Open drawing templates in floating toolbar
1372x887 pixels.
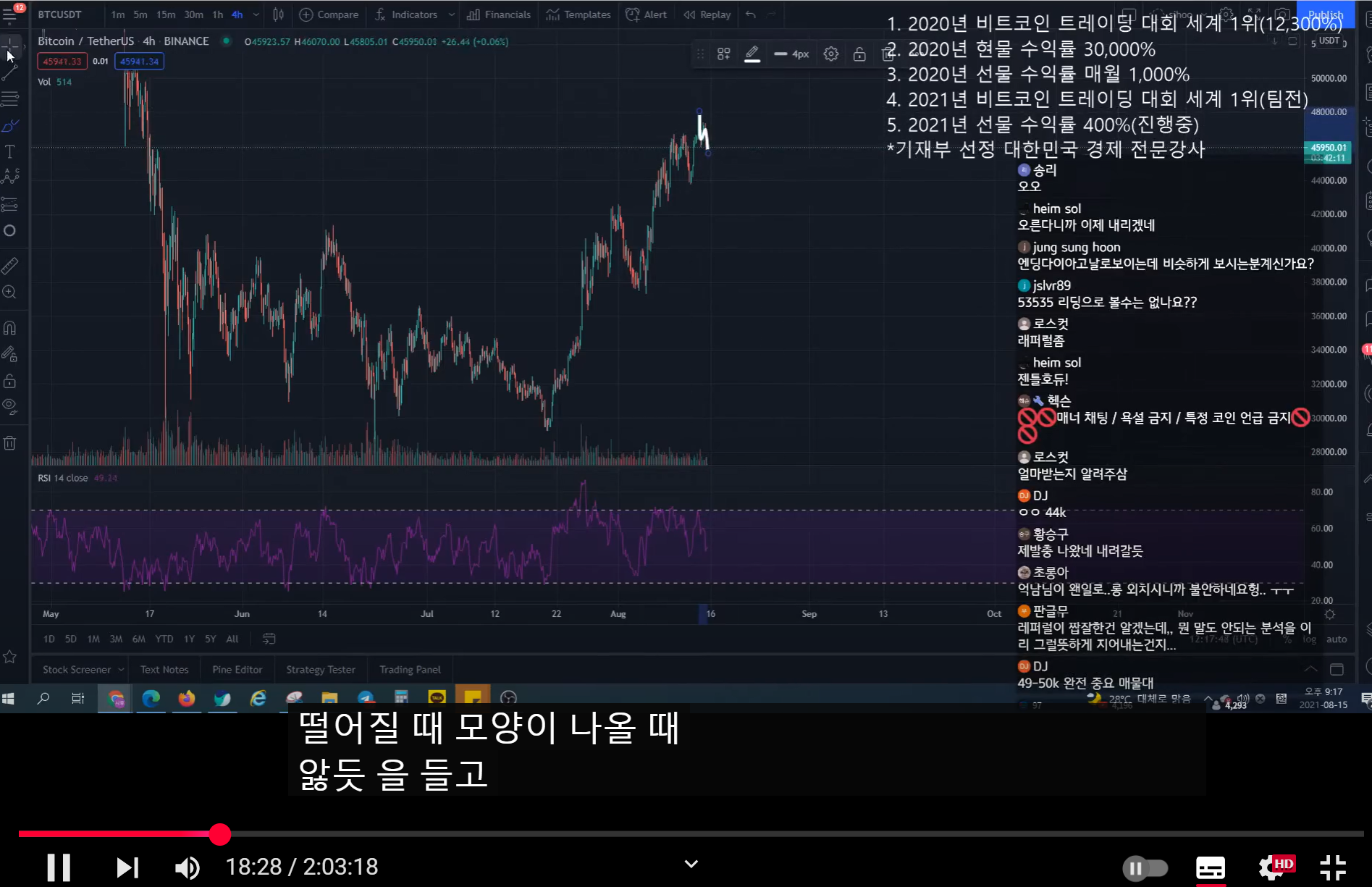click(x=723, y=54)
